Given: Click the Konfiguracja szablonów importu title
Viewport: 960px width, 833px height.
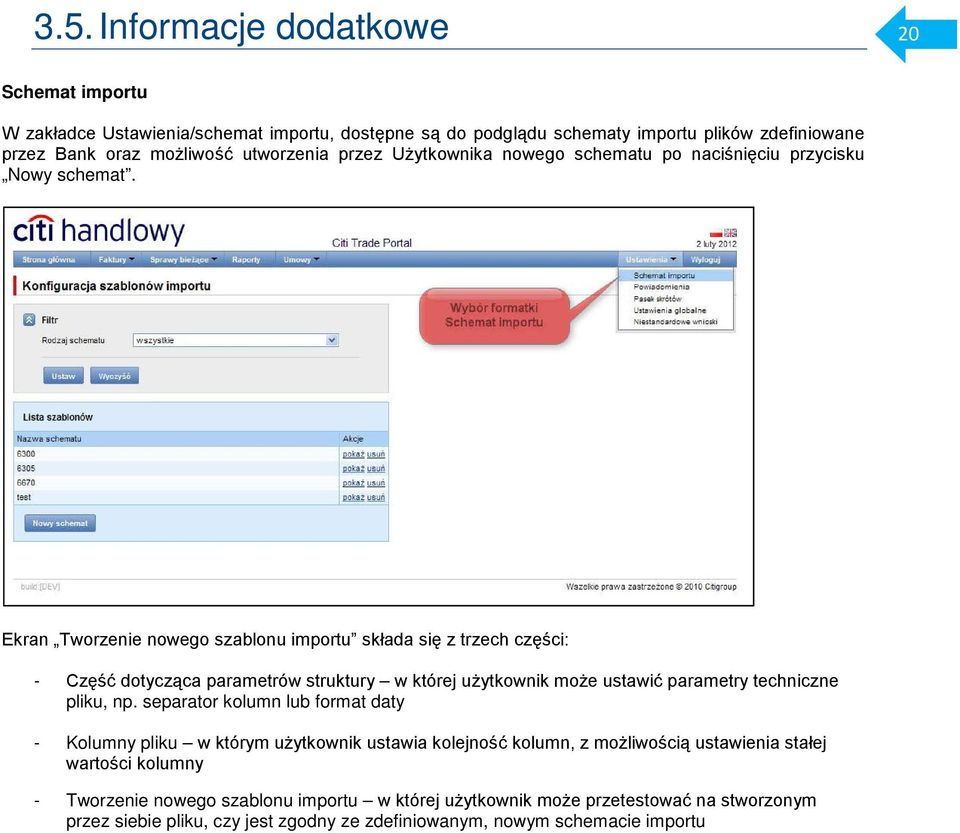Looking at the screenshot, I should click(116, 286).
